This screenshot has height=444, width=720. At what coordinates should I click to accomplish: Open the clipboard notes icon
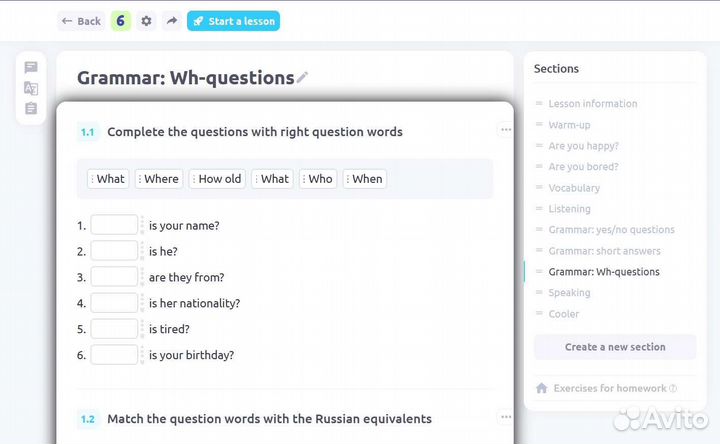click(x=31, y=108)
